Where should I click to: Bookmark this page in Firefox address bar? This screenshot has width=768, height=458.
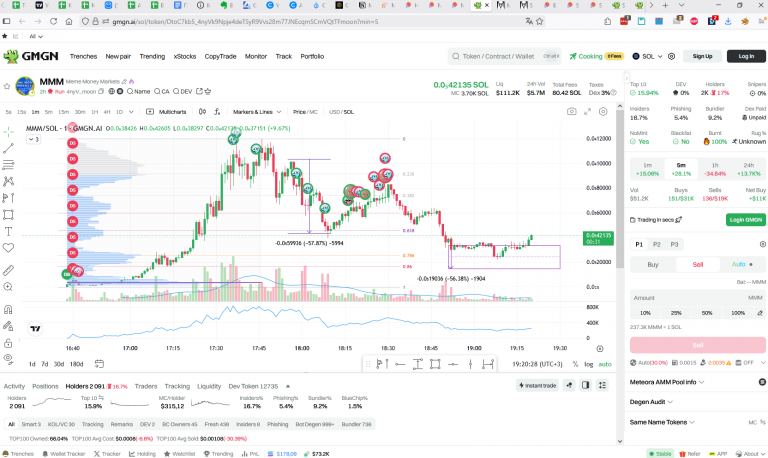(540, 22)
